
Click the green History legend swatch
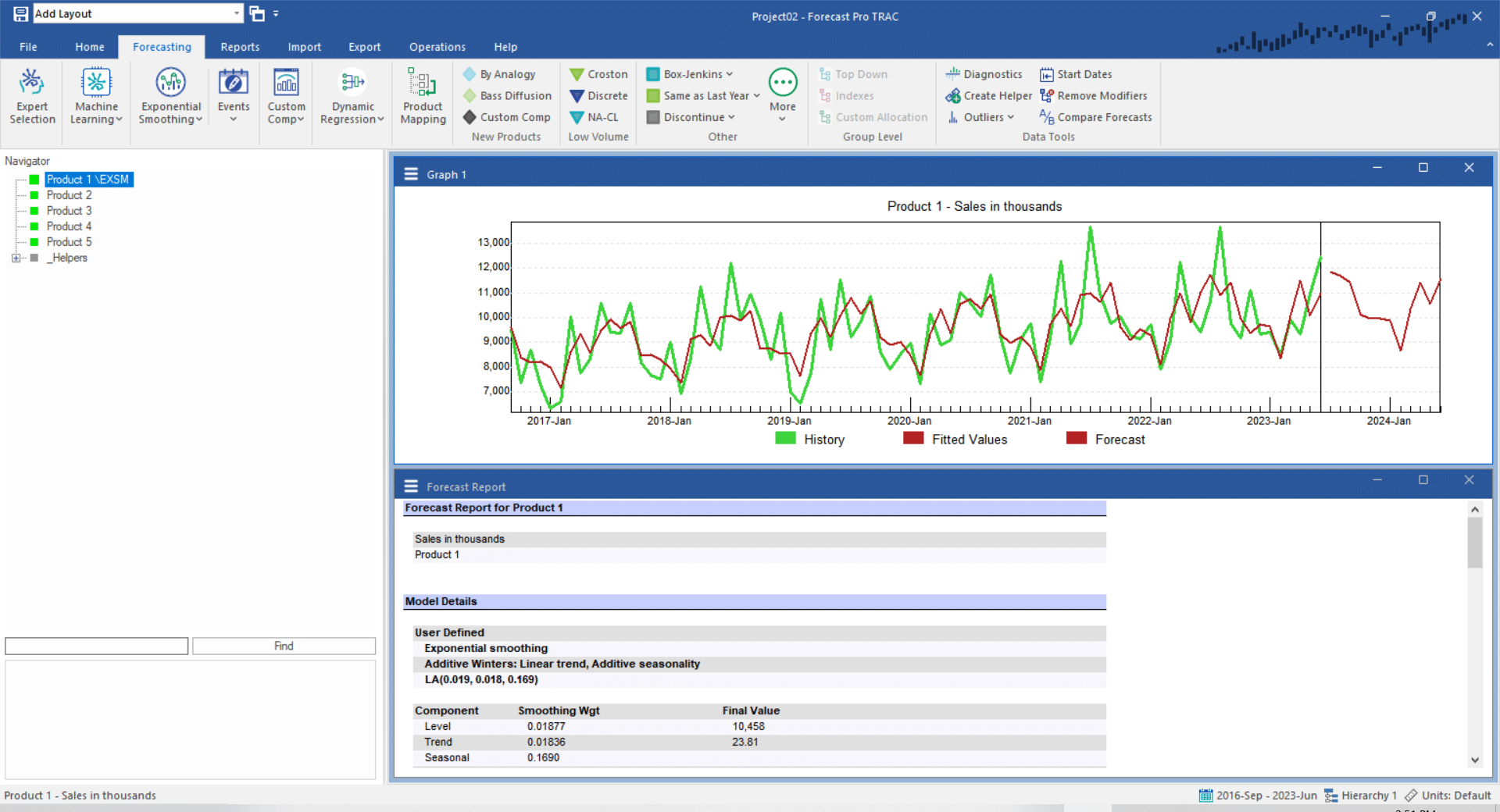785,438
